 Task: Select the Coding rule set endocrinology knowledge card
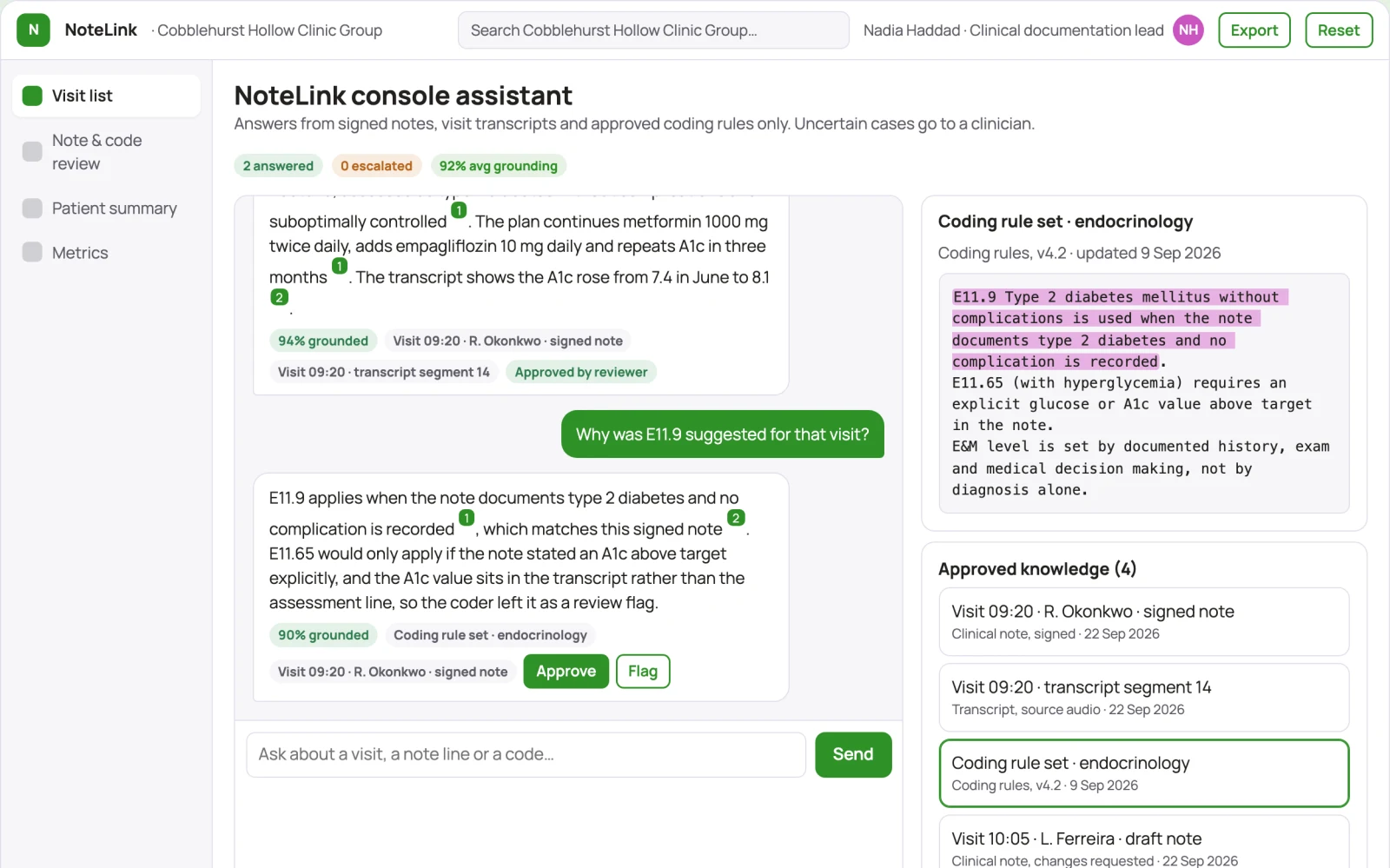click(x=1143, y=773)
